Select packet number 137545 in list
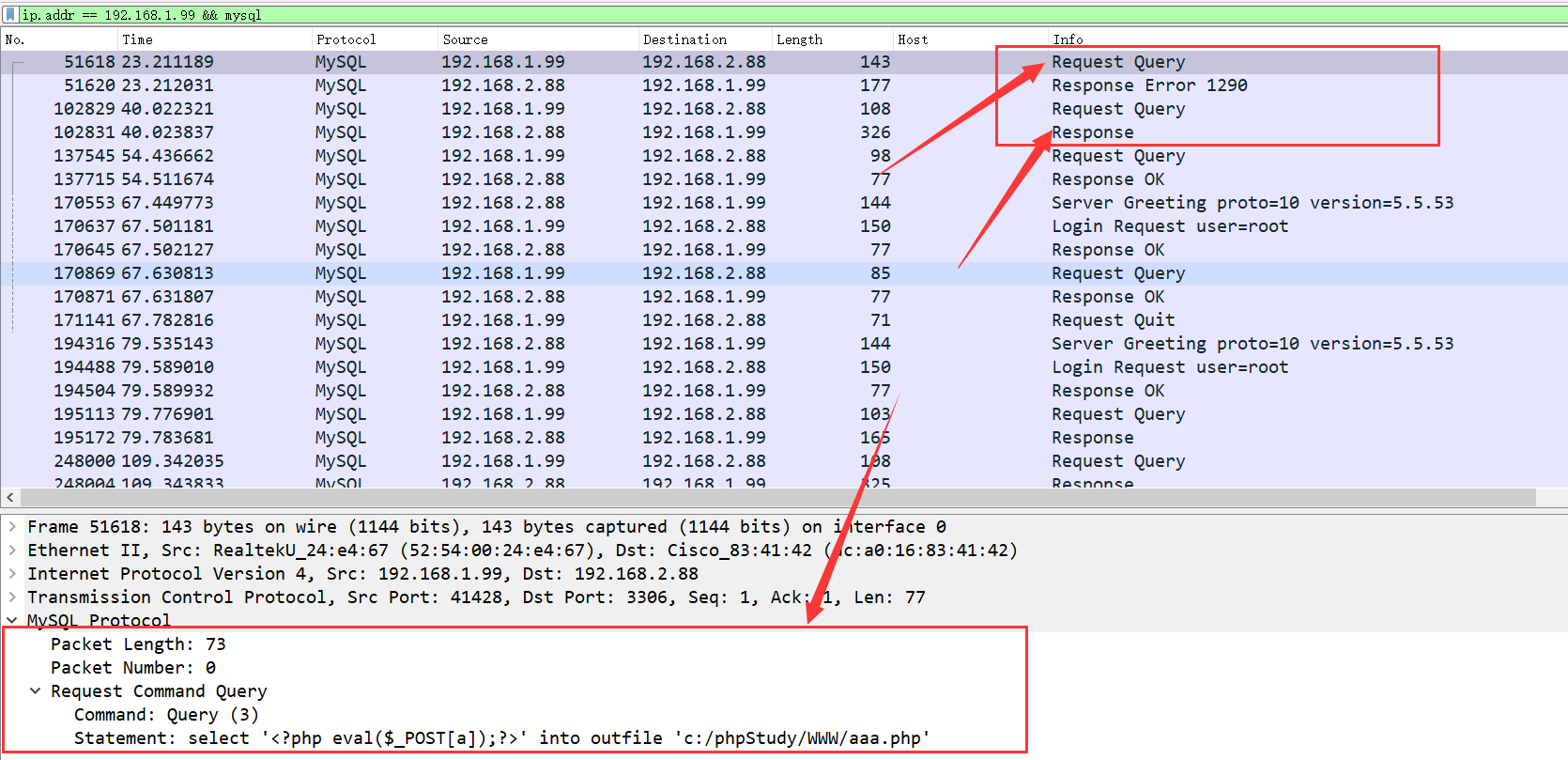Viewport: 1568px width, 760px height. tap(784, 156)
